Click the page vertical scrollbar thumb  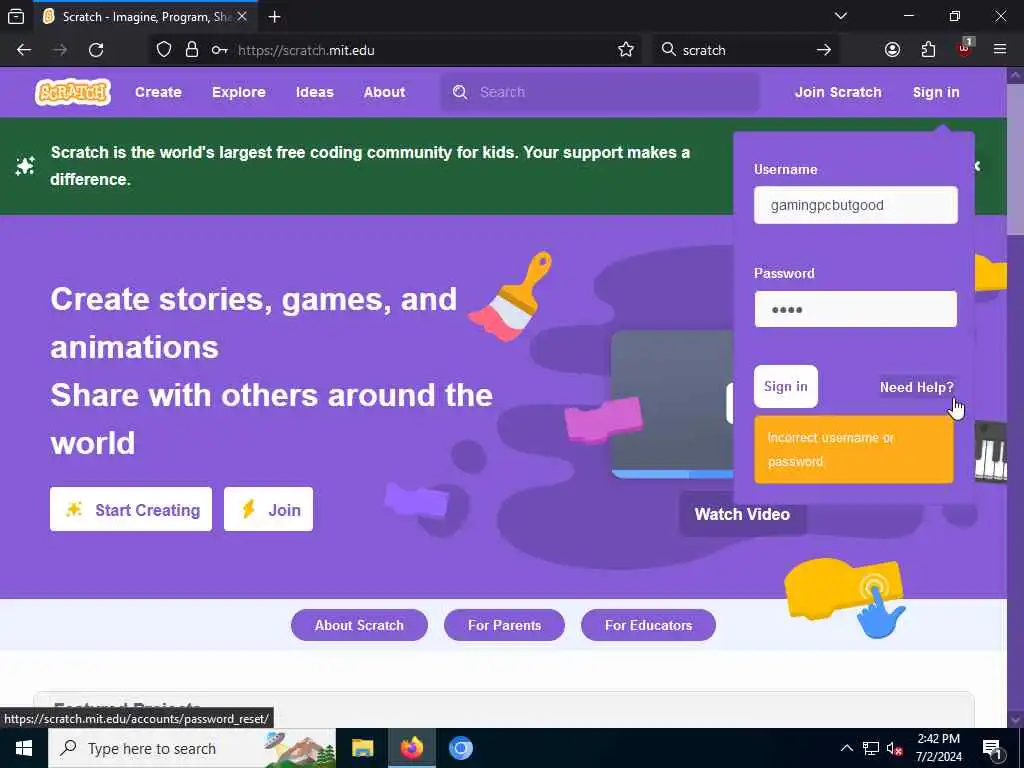click(x=1016, y=157)
